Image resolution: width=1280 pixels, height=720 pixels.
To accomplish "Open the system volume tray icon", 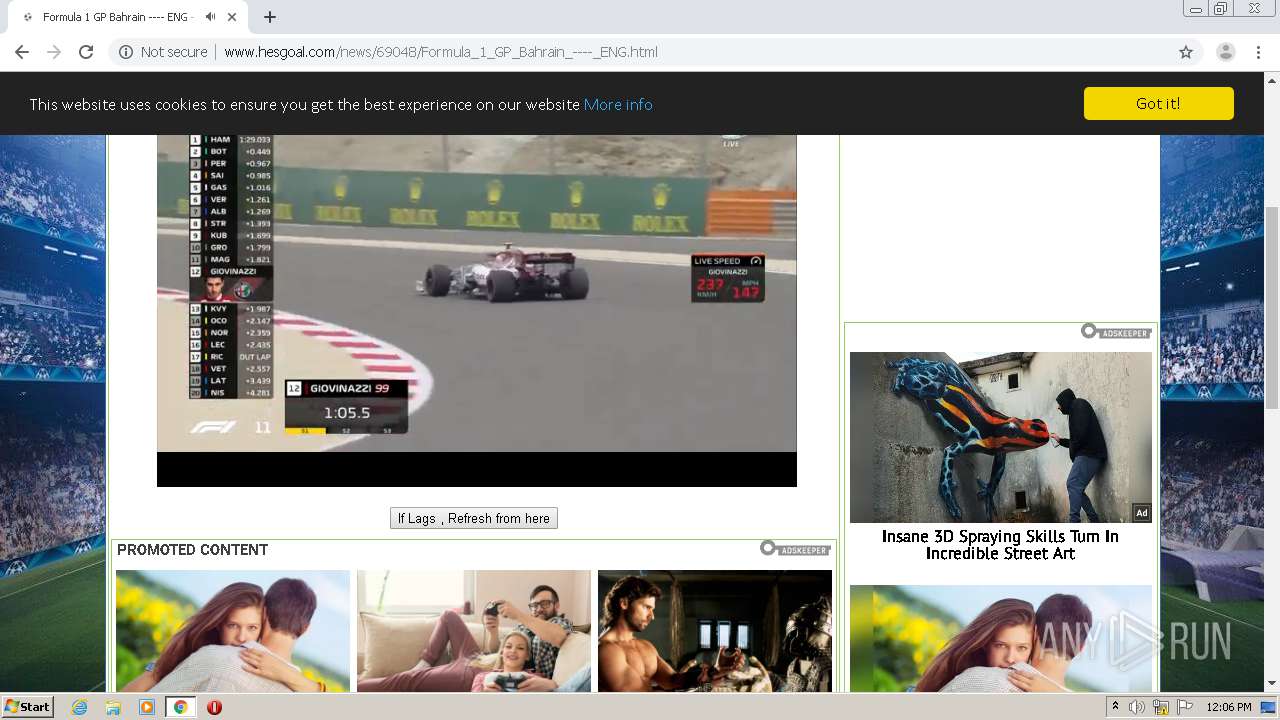I will pyautogui.click(x=1137, y=707).
